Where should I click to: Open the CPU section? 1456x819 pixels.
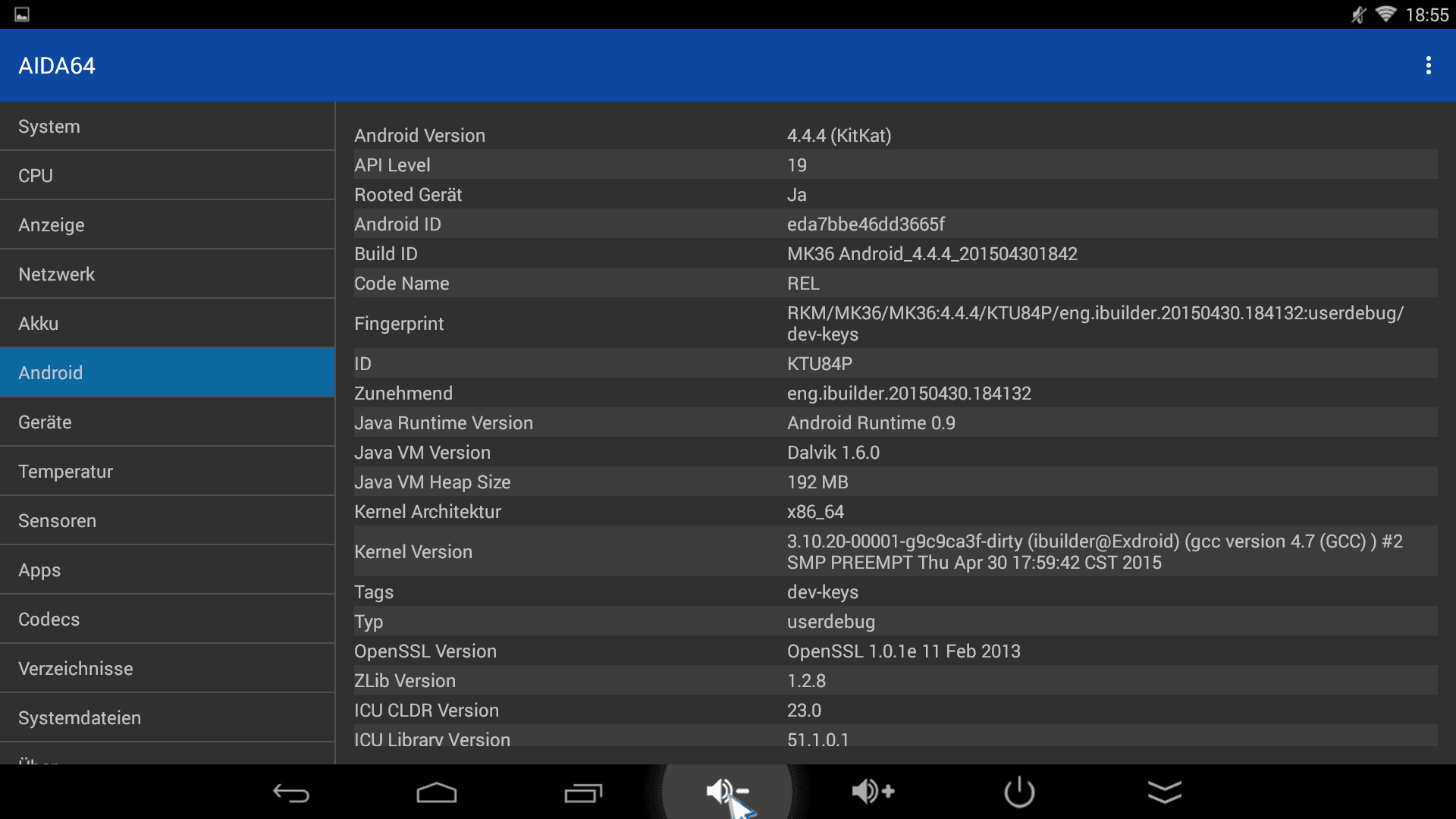167,176
